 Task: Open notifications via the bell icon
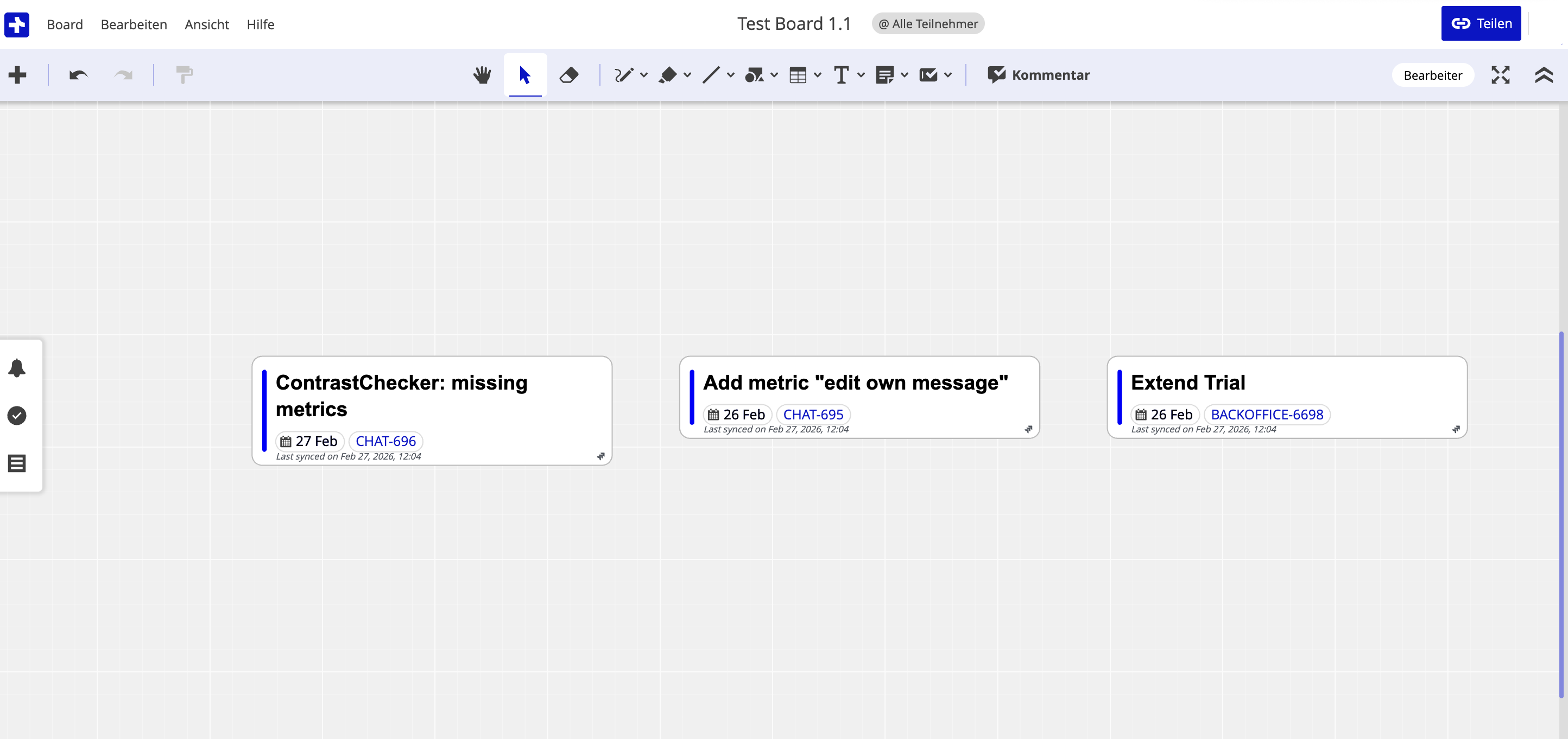tap(16, 367)
